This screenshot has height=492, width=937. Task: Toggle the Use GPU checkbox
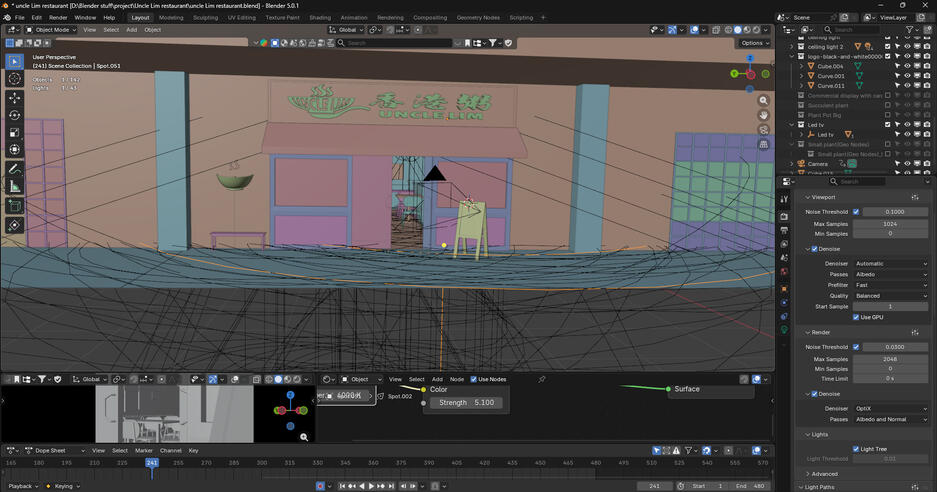(x=856, y=317)
